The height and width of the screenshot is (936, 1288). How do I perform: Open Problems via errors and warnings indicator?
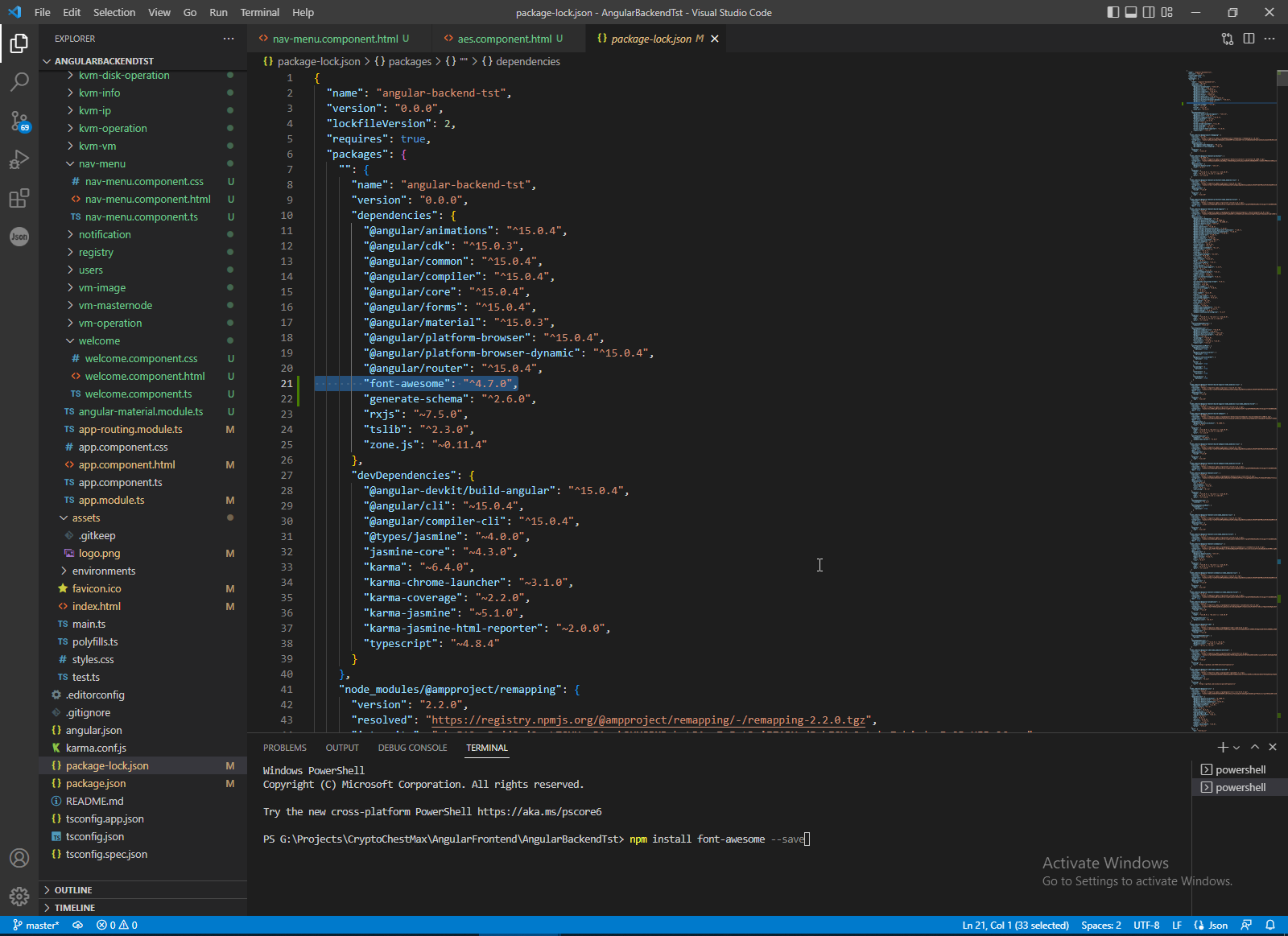point(117,926)
